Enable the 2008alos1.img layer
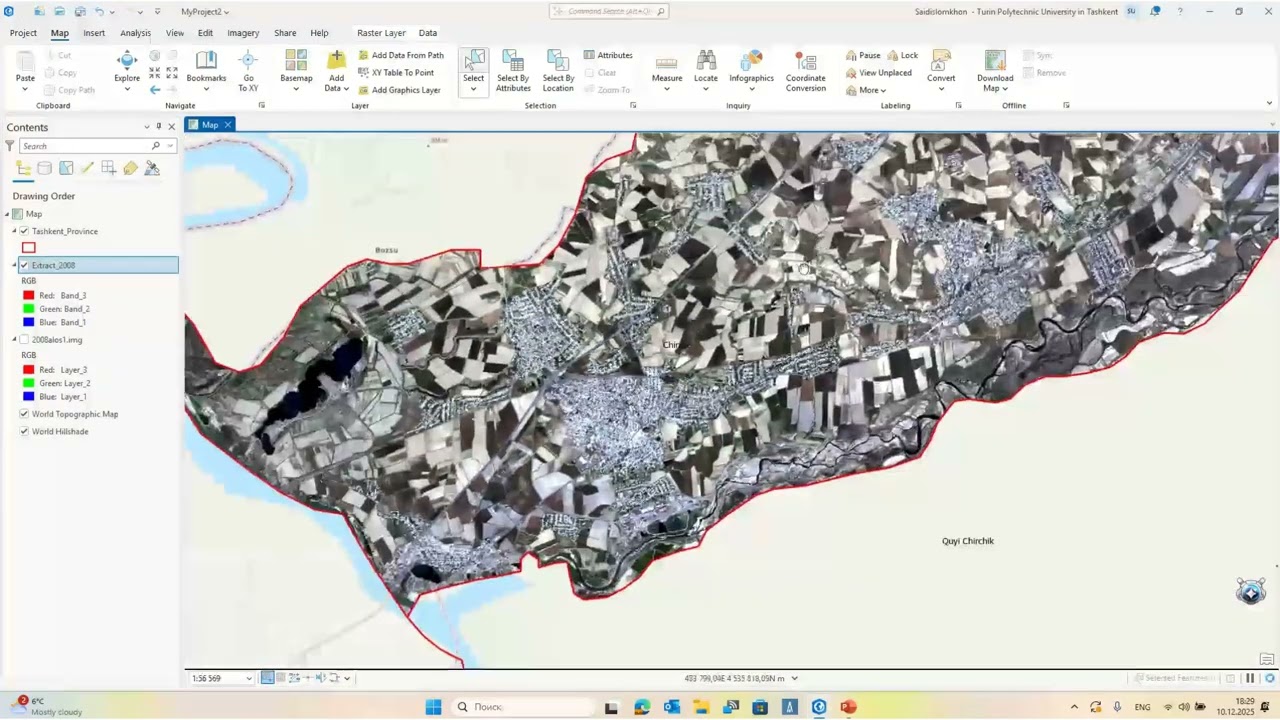 (x=24, y=340)
